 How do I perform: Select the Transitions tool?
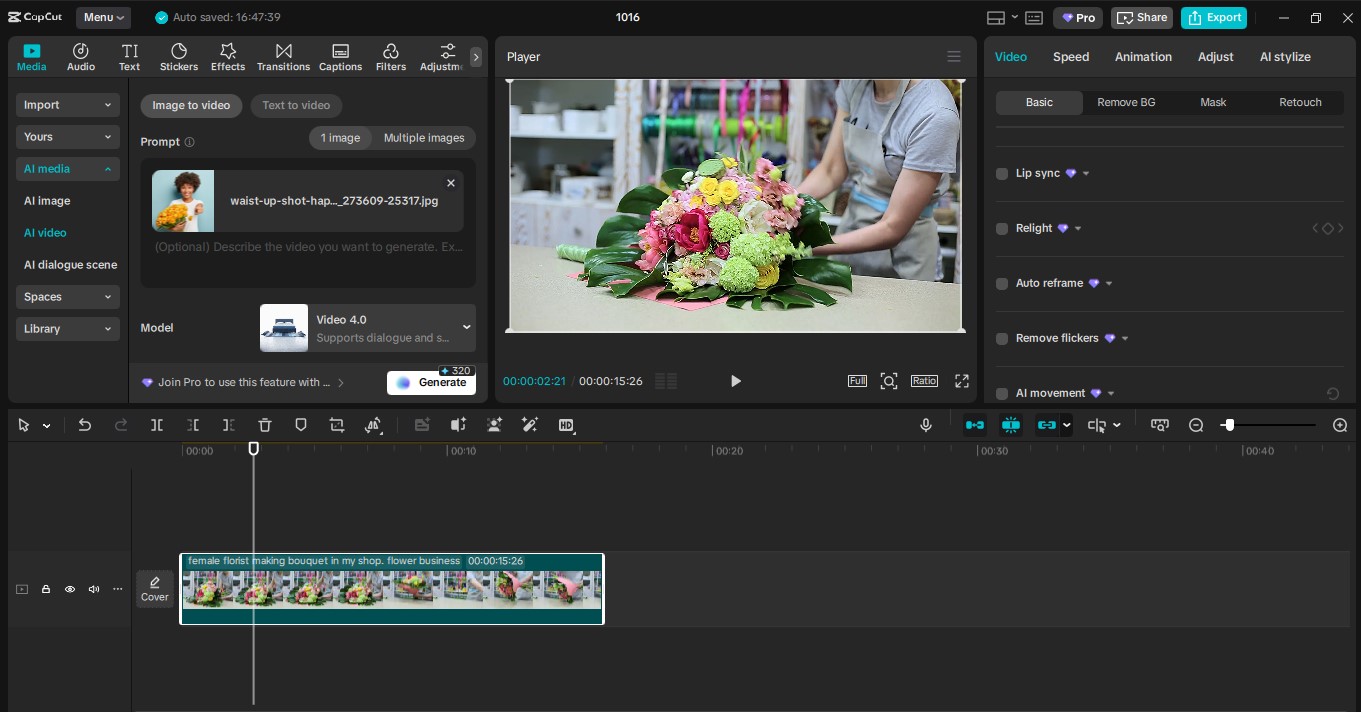tap(283, 56)
